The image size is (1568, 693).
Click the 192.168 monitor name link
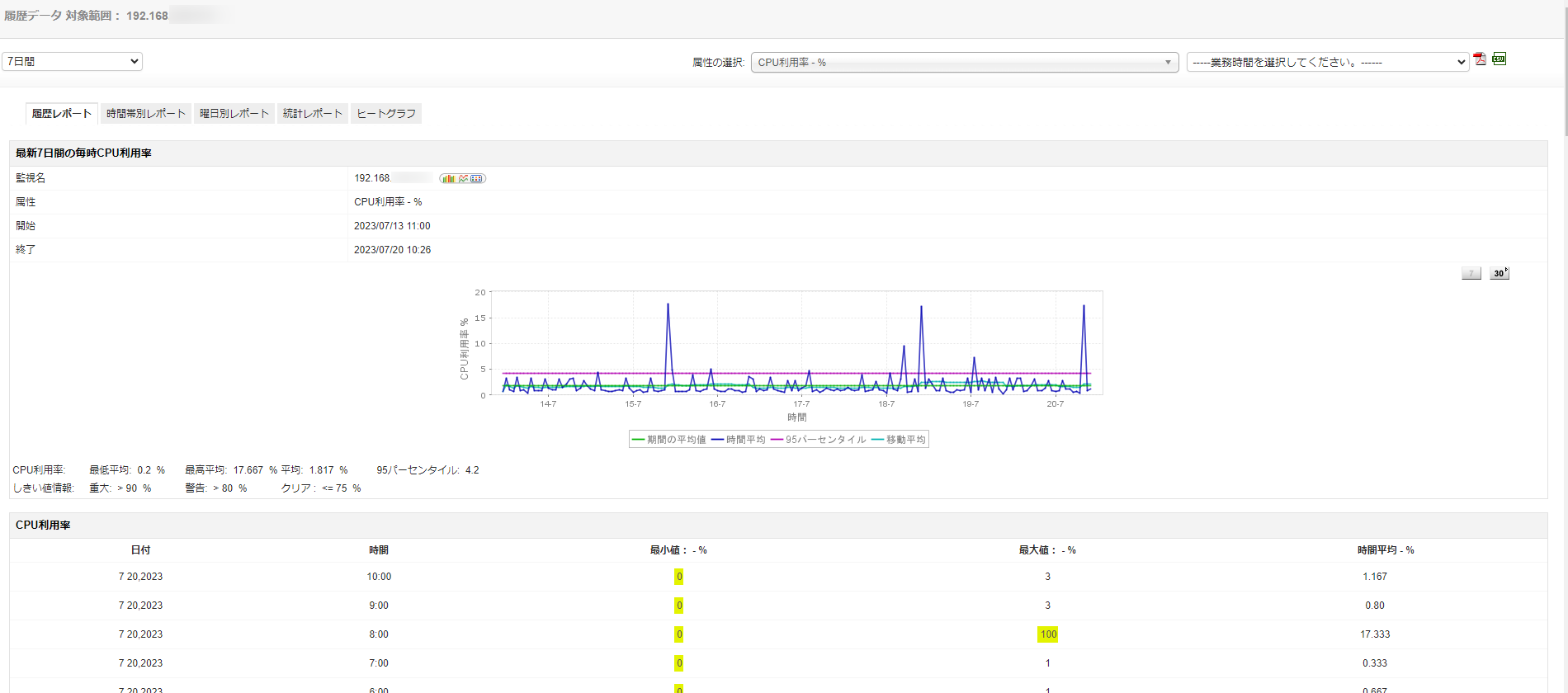pyautogui.click(x=372, y=178)
